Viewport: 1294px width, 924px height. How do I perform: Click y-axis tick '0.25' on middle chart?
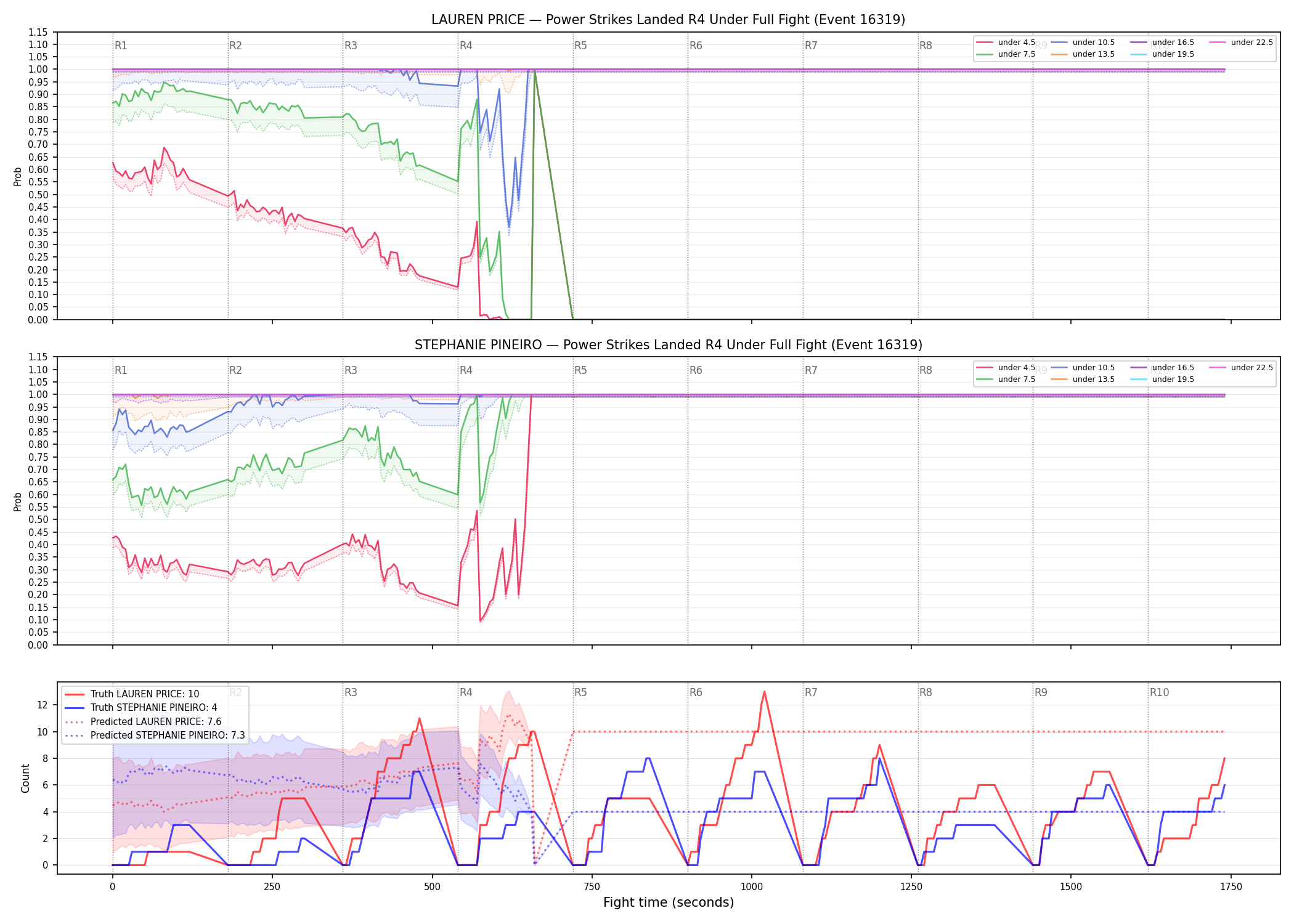(x=38, y=582)
